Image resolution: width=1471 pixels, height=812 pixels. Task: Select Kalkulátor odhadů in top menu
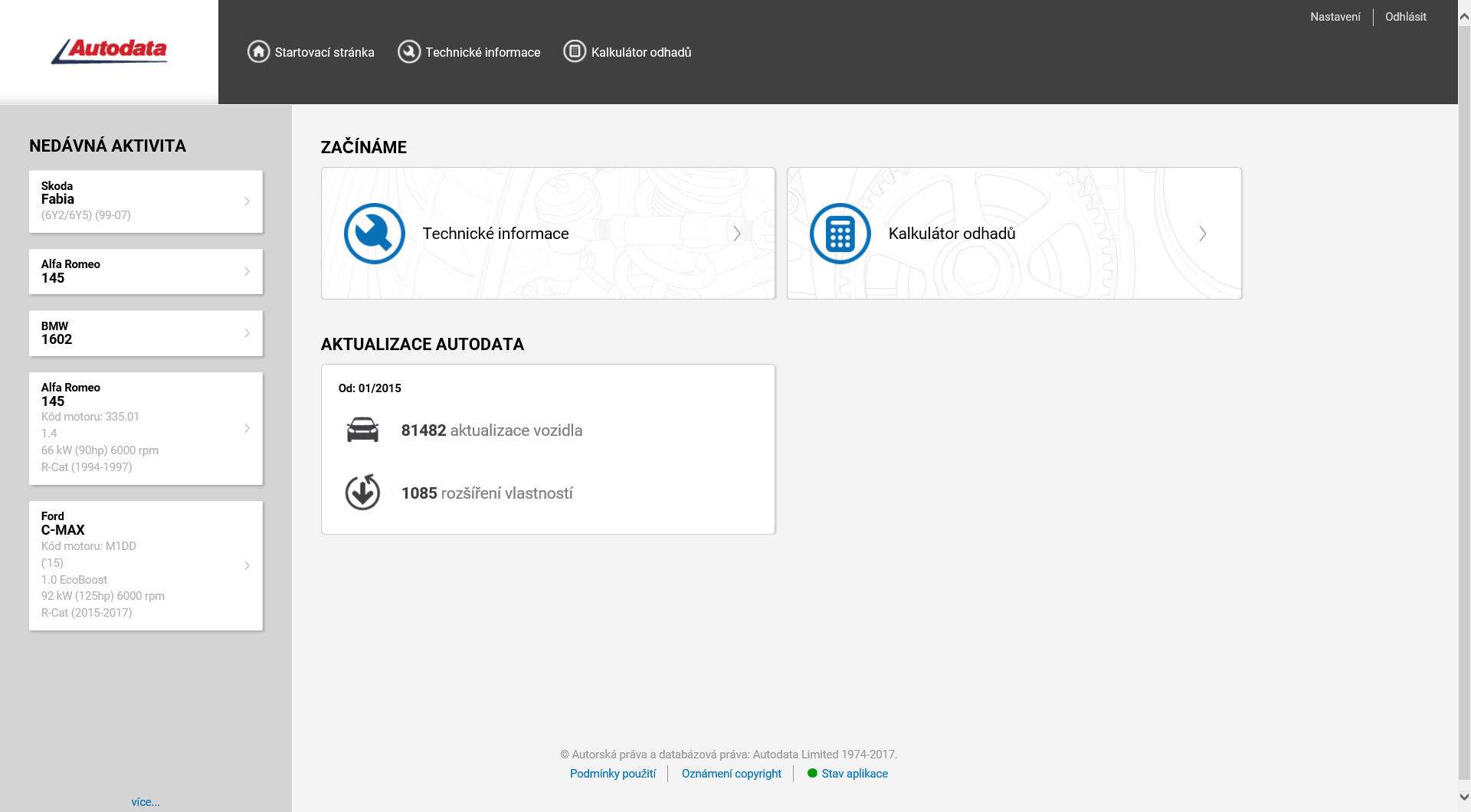pyautogui.click(x=640, y=52)
